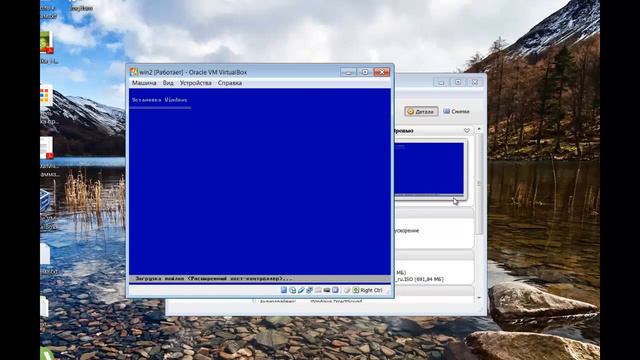Click the Установка Windows heading in VM screen
Image resolution: width=640 pixels, height=360 pixels.
pyautogui.click(x=160, y=100)
